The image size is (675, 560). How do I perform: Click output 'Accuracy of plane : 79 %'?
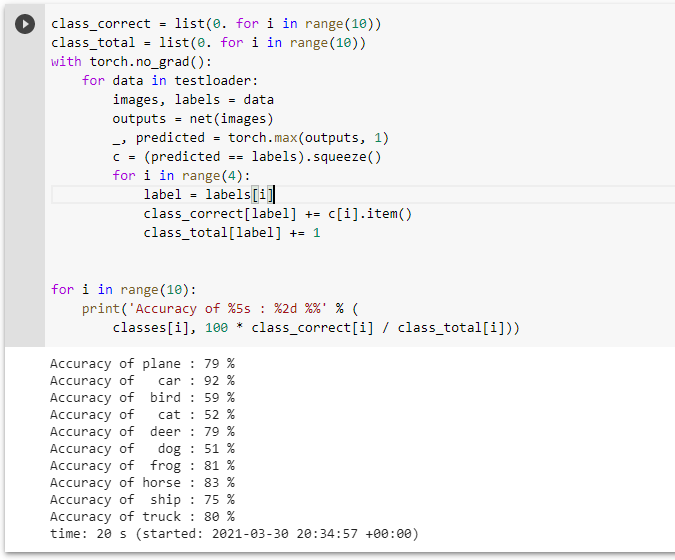pos(142,364)
